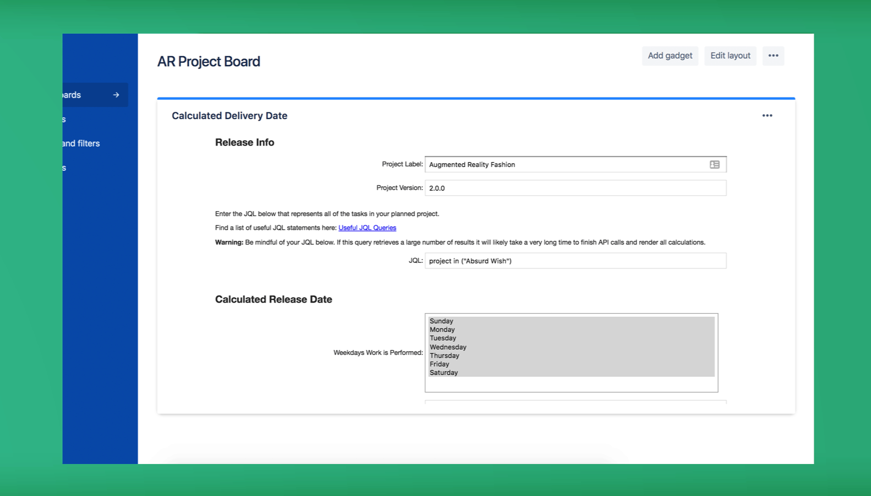Viewport: 871px width, 496px height.
Task: Open the Calculated Delivery Date gadget menu
Action: (x=767, y=116)
